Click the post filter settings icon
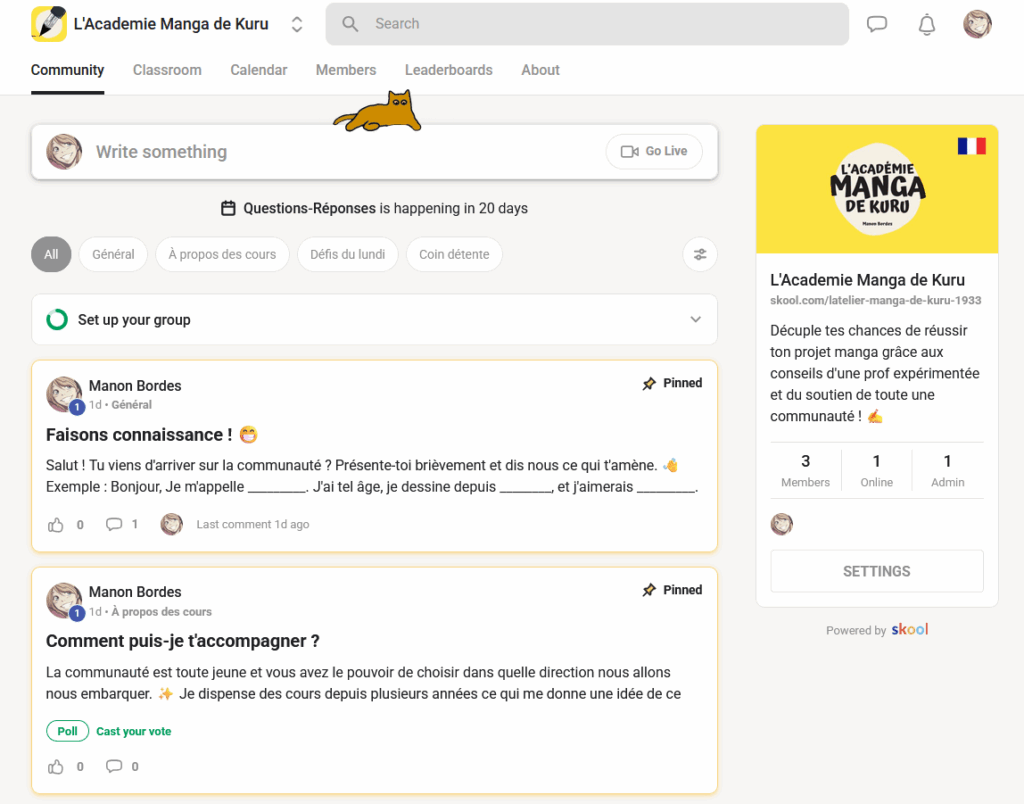 point(700,254)
